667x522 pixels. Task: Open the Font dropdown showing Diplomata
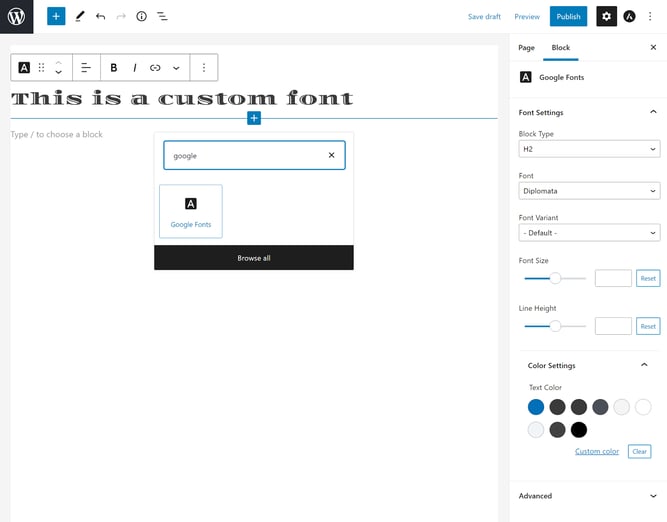tap(589, 191)
